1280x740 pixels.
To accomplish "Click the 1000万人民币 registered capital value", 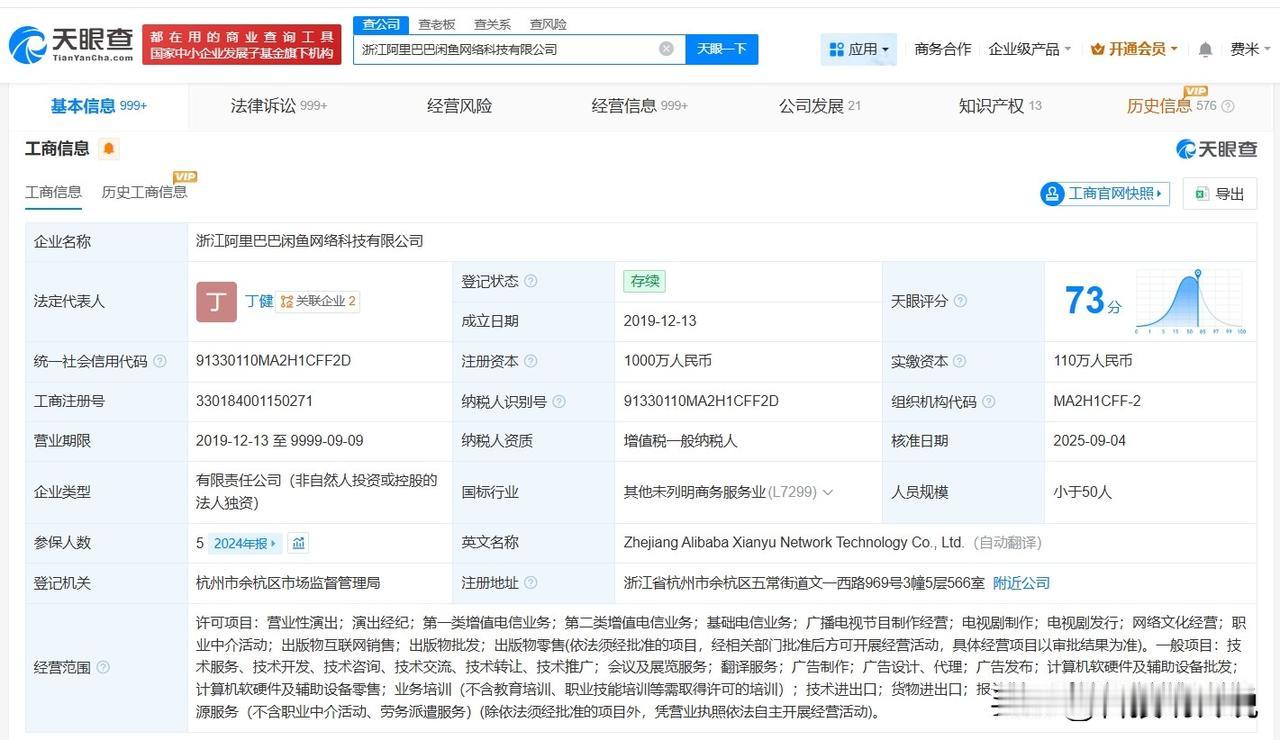I will pyautogui.click(x=668, y=361).
